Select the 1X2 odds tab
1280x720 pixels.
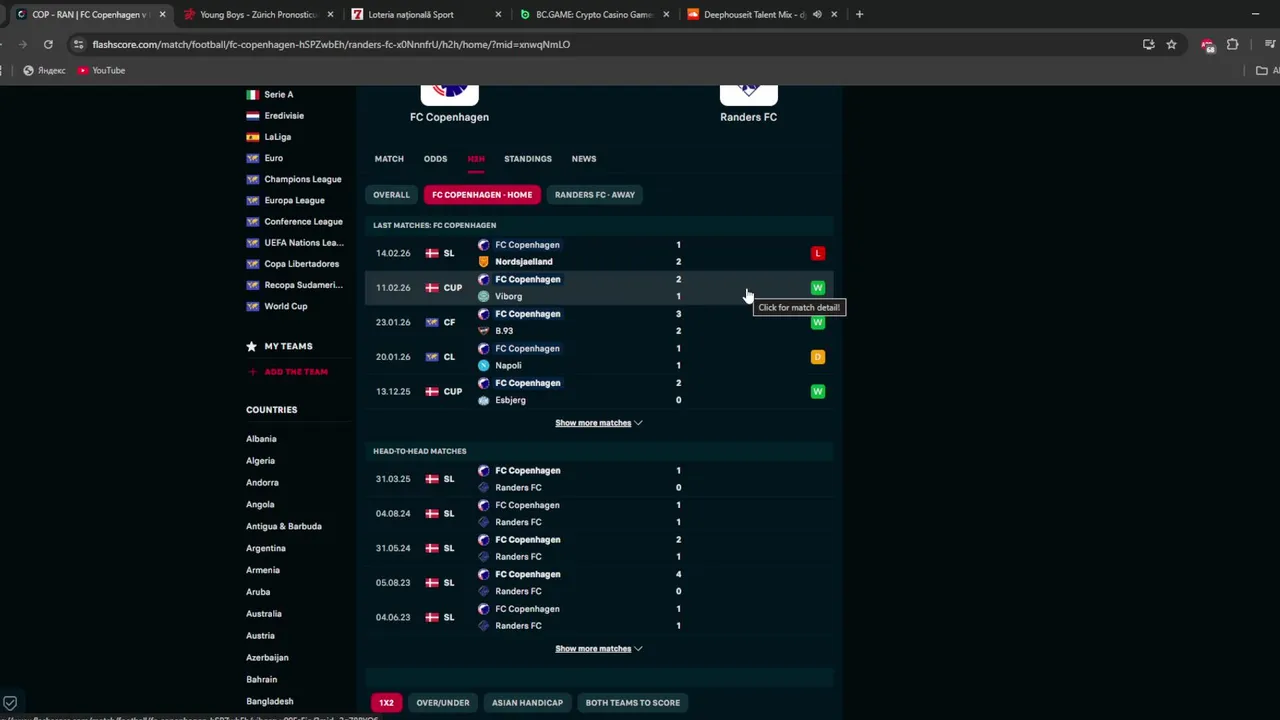tap(386, 703)
